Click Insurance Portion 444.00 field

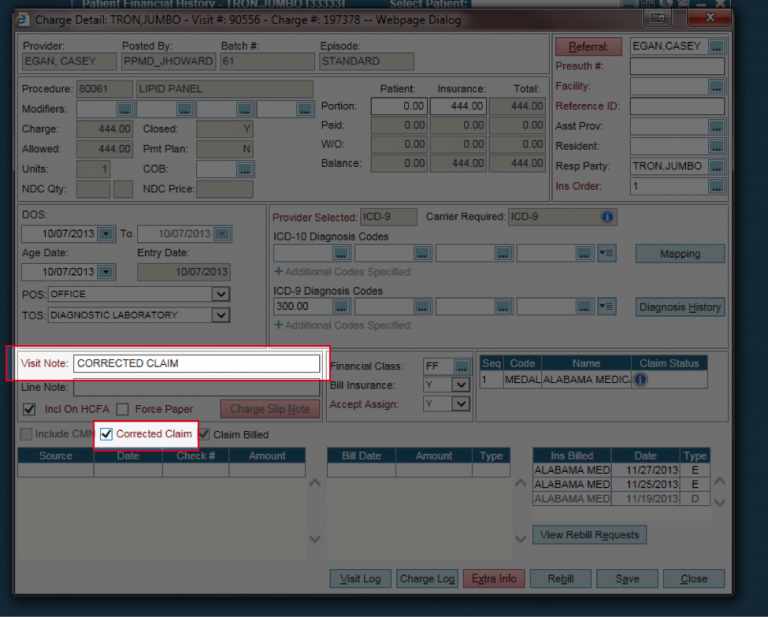458,106
